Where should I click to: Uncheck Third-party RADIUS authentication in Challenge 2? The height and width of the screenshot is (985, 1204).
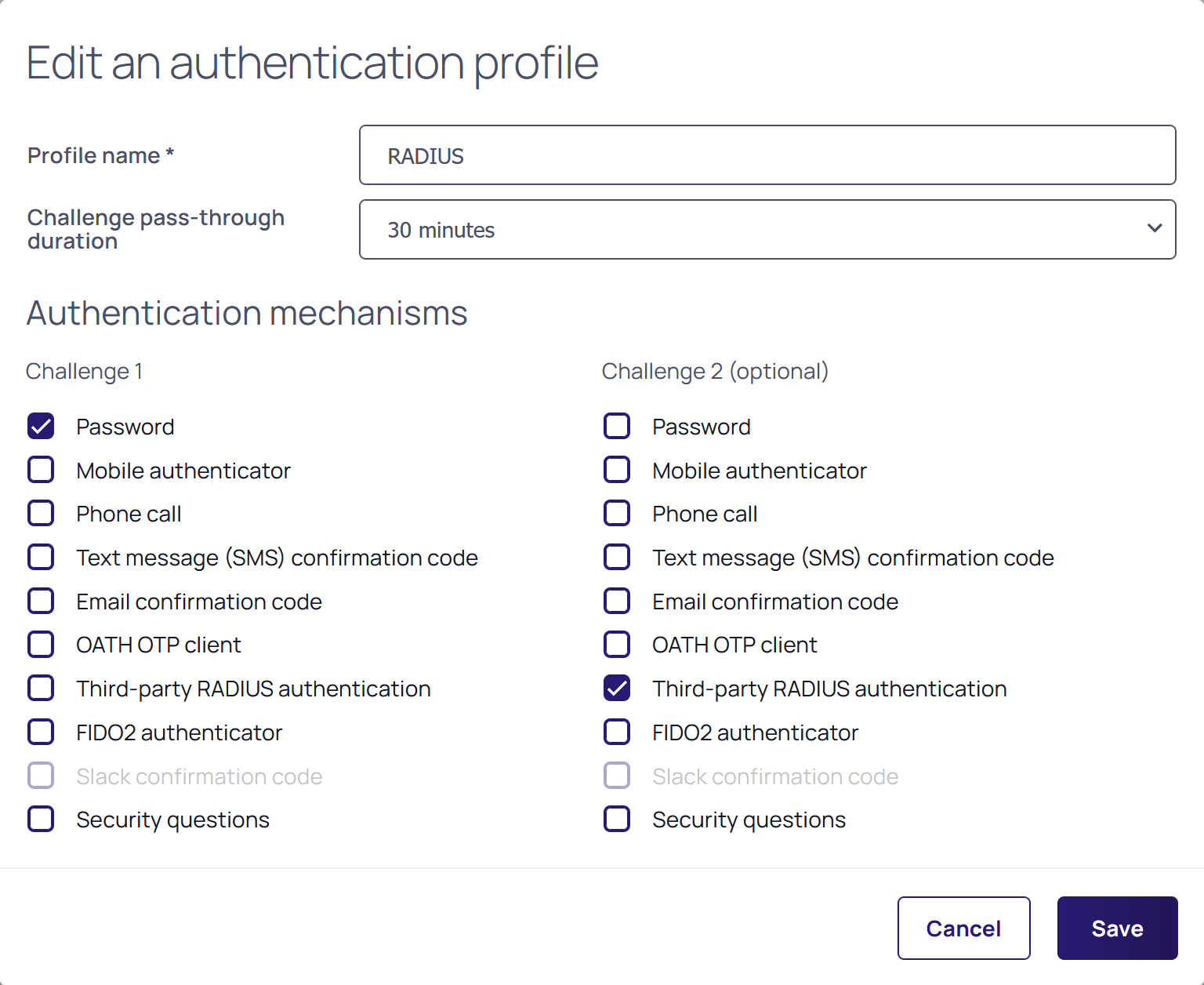pyautogui.click(x=617, y=689)
